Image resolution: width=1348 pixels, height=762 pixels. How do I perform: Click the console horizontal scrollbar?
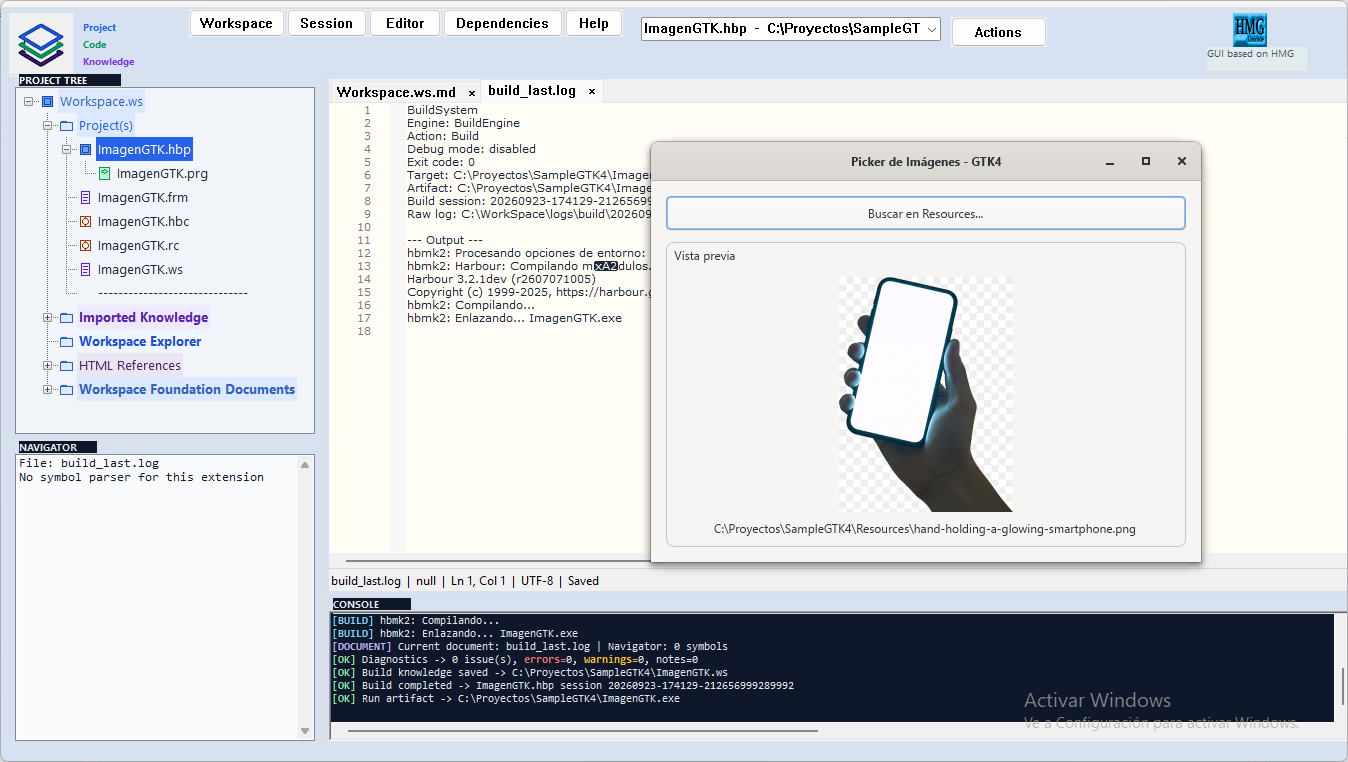point(582,731)
